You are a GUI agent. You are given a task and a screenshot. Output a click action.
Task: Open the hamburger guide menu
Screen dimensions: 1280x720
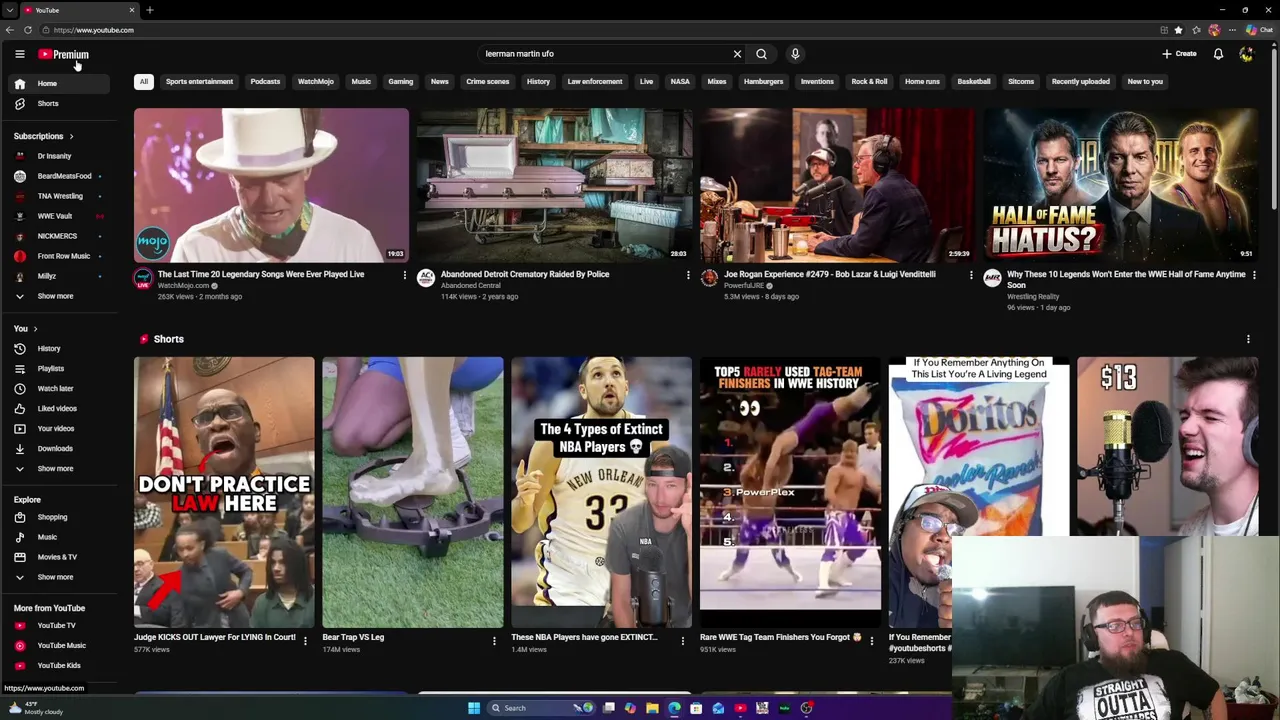click(x=19, y=54)
